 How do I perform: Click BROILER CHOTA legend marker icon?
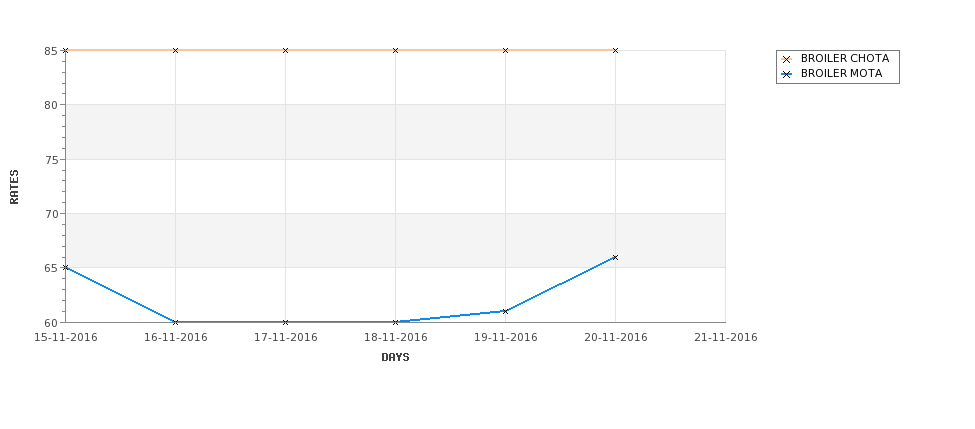[786, 59]
